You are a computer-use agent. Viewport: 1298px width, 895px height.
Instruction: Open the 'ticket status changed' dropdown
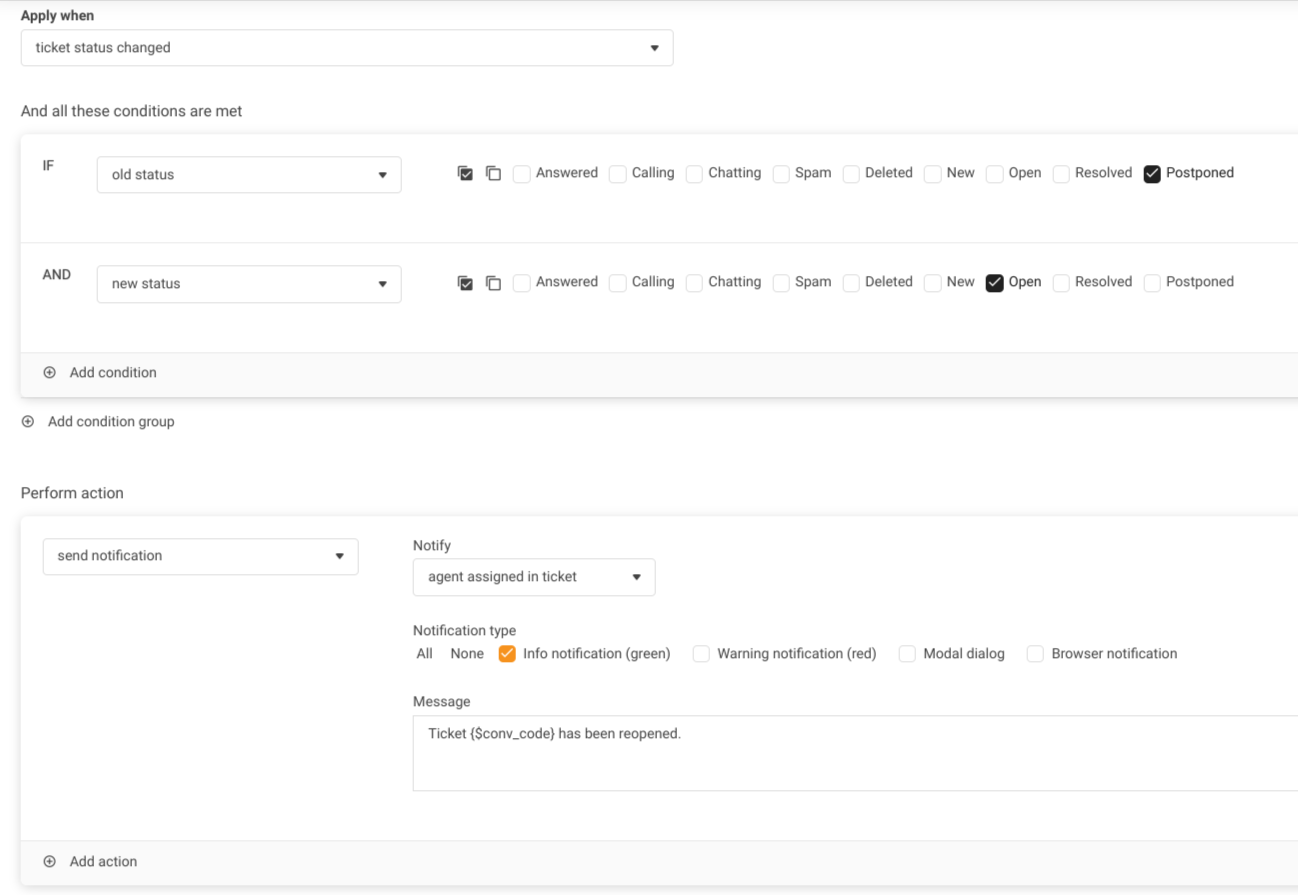click(x=346, y=48)
